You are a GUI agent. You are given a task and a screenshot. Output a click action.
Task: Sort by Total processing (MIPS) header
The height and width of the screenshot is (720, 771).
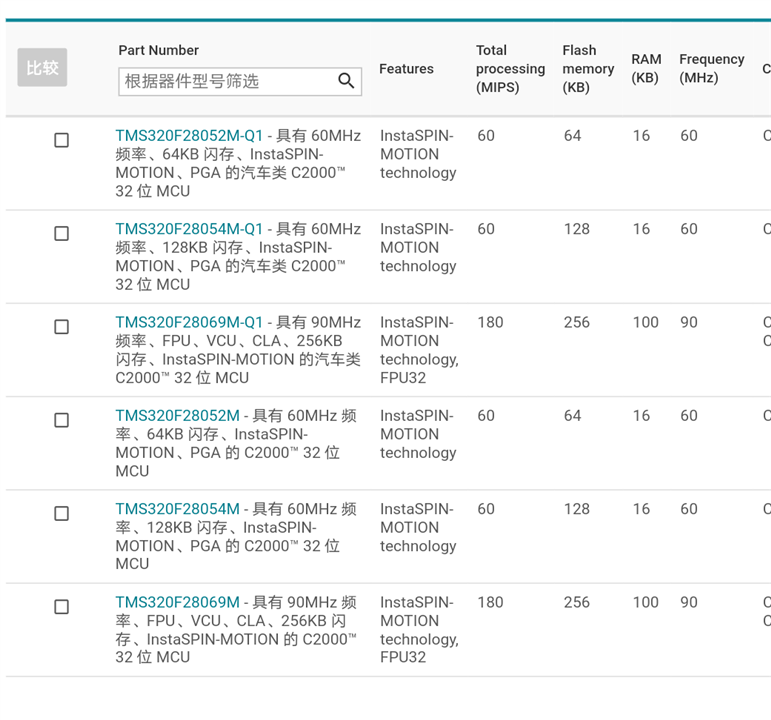[510, 69]
